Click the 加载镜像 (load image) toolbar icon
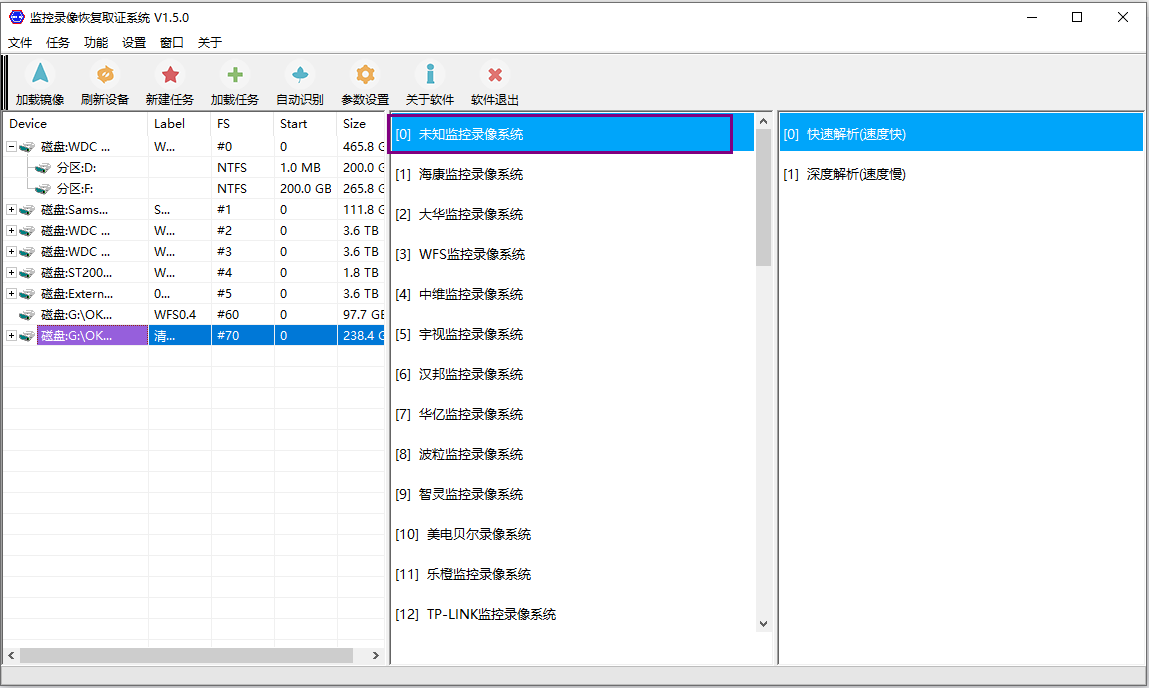Image resolution: width=1149 pixels, height=688 pixels. click(x=39, y=76)
